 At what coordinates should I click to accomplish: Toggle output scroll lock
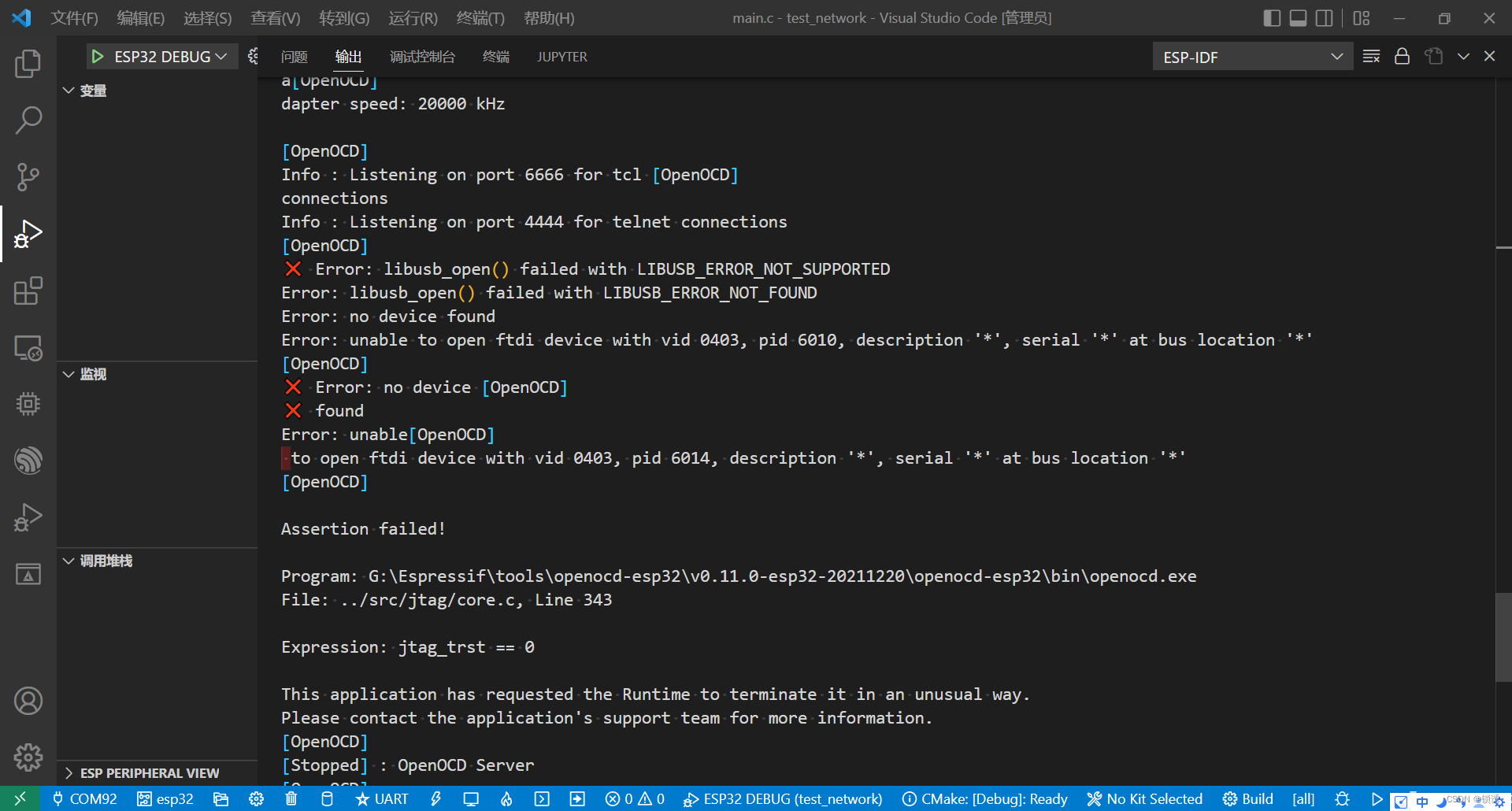point(1402,57)
